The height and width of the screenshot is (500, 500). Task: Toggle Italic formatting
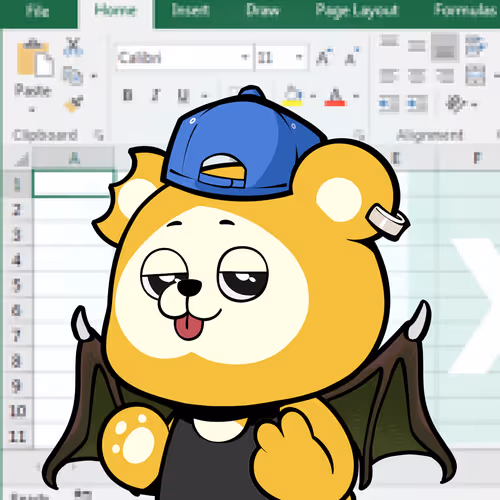point(156,95)
